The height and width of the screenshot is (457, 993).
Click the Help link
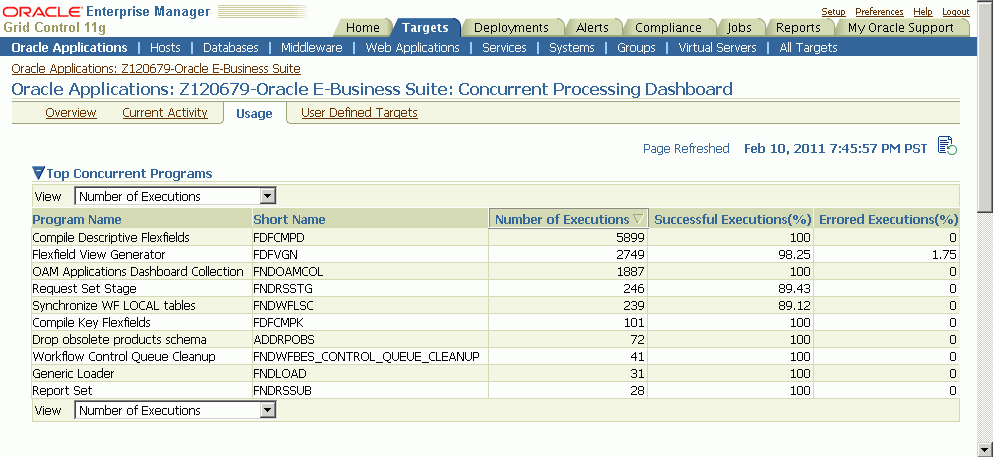[923, 11]
